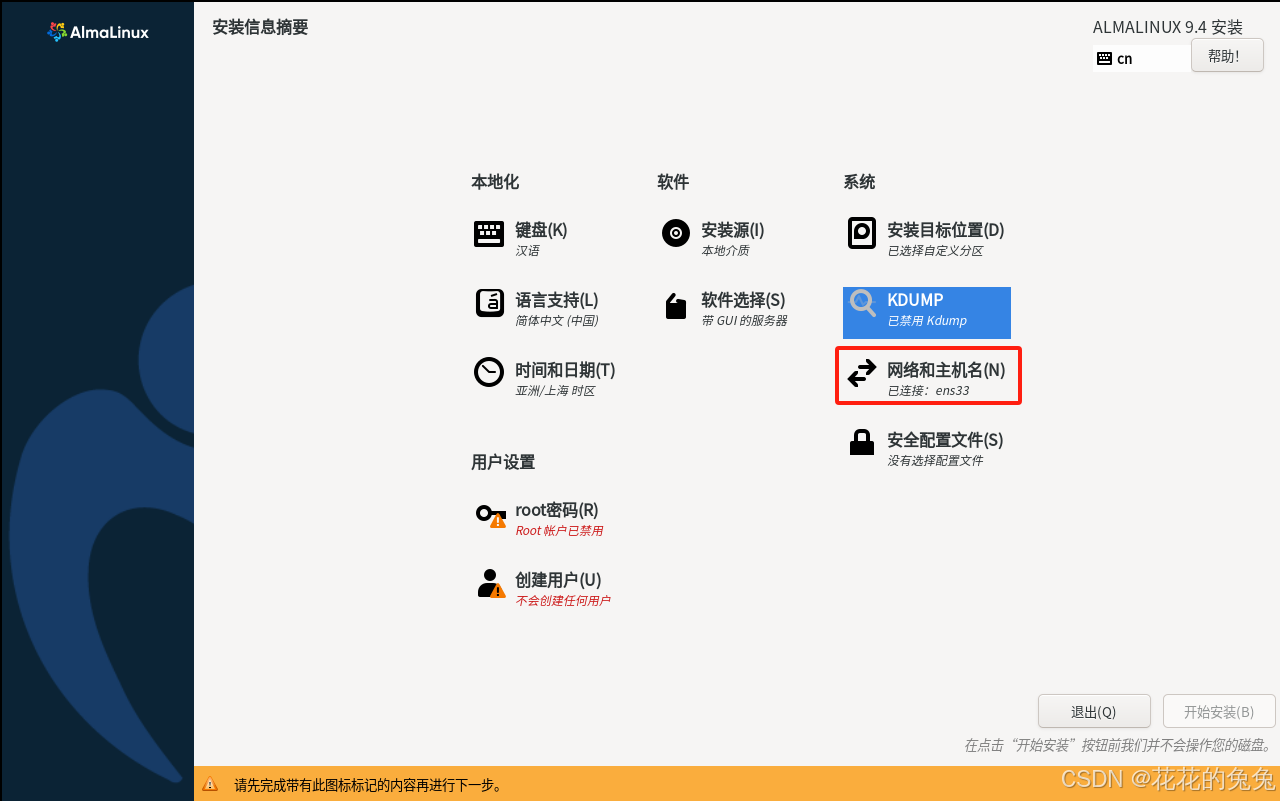Image resolution: width=1280 pixels, height=801 pixels.
Task: Click the '不会创建任何用户' status text
Action: (562, 601)
